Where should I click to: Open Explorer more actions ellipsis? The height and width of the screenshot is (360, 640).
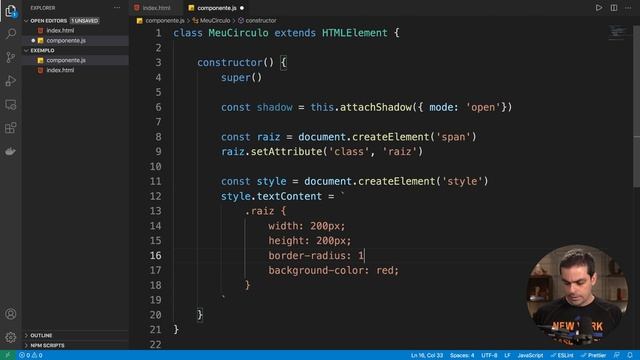117,8
